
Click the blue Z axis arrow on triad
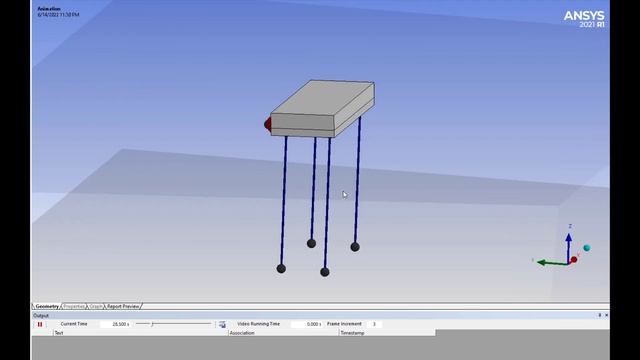(568, 247)
